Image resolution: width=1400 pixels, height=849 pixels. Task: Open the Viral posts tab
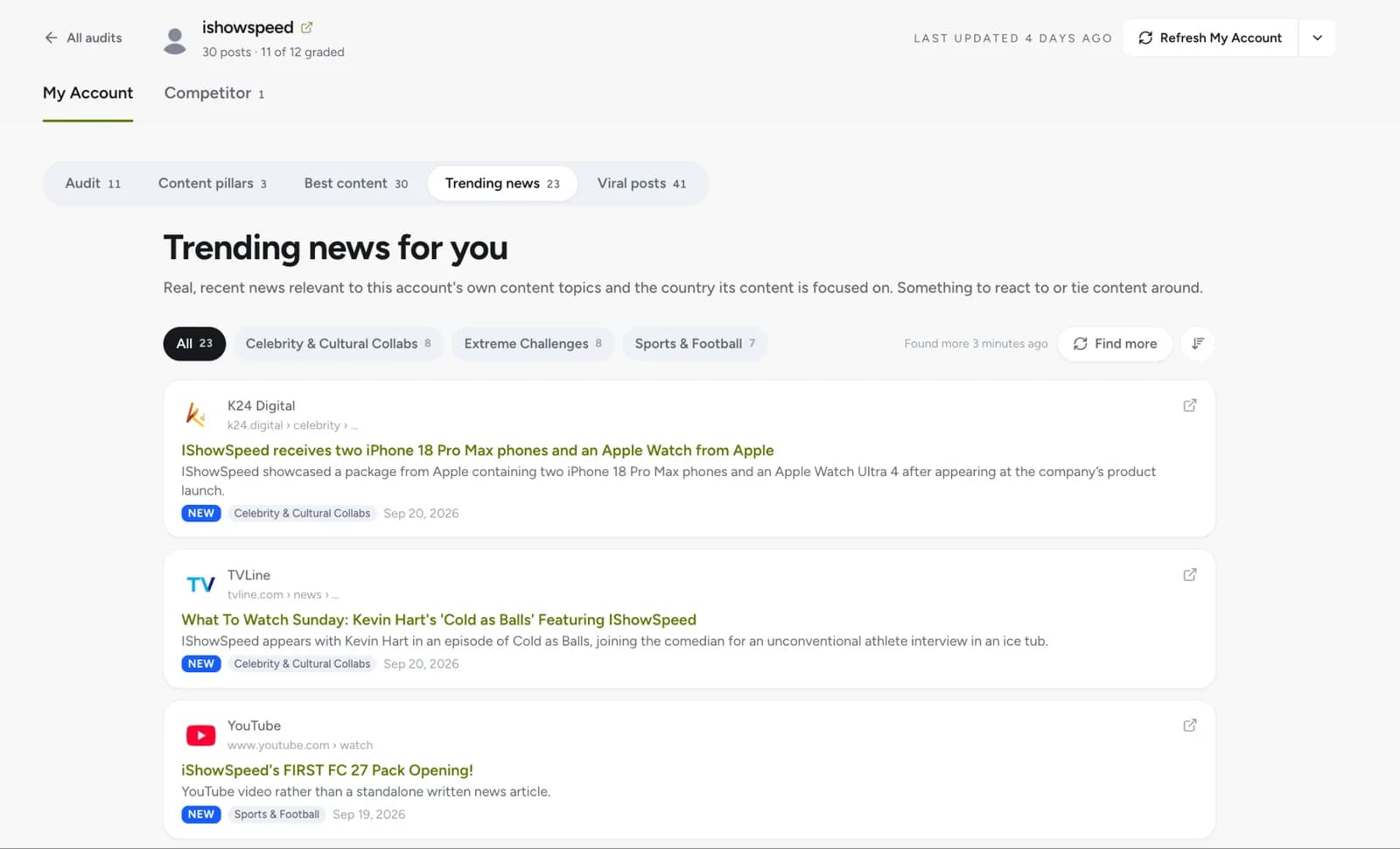[x=641, y=183]
